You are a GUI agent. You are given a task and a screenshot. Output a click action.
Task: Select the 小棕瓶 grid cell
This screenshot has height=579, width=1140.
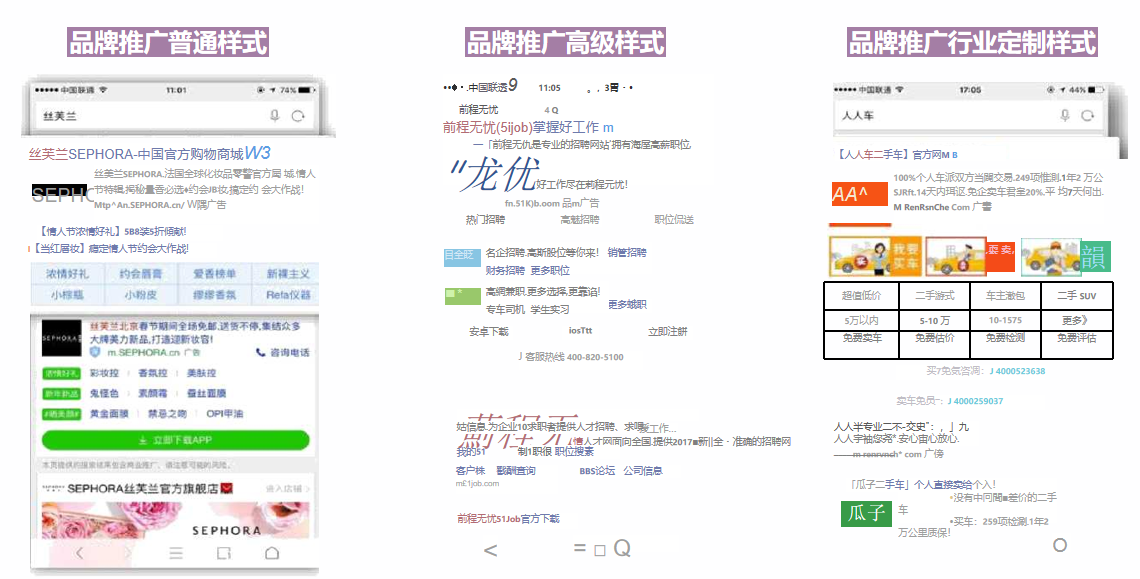[67, 295]
